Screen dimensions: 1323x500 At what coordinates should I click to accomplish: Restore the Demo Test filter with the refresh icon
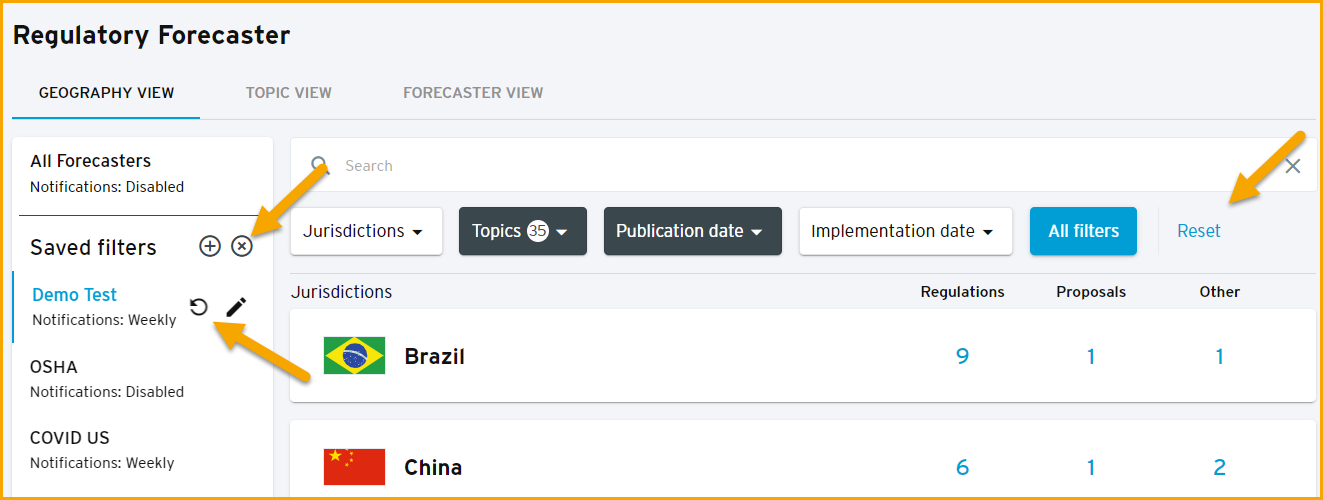click(198, 307)
